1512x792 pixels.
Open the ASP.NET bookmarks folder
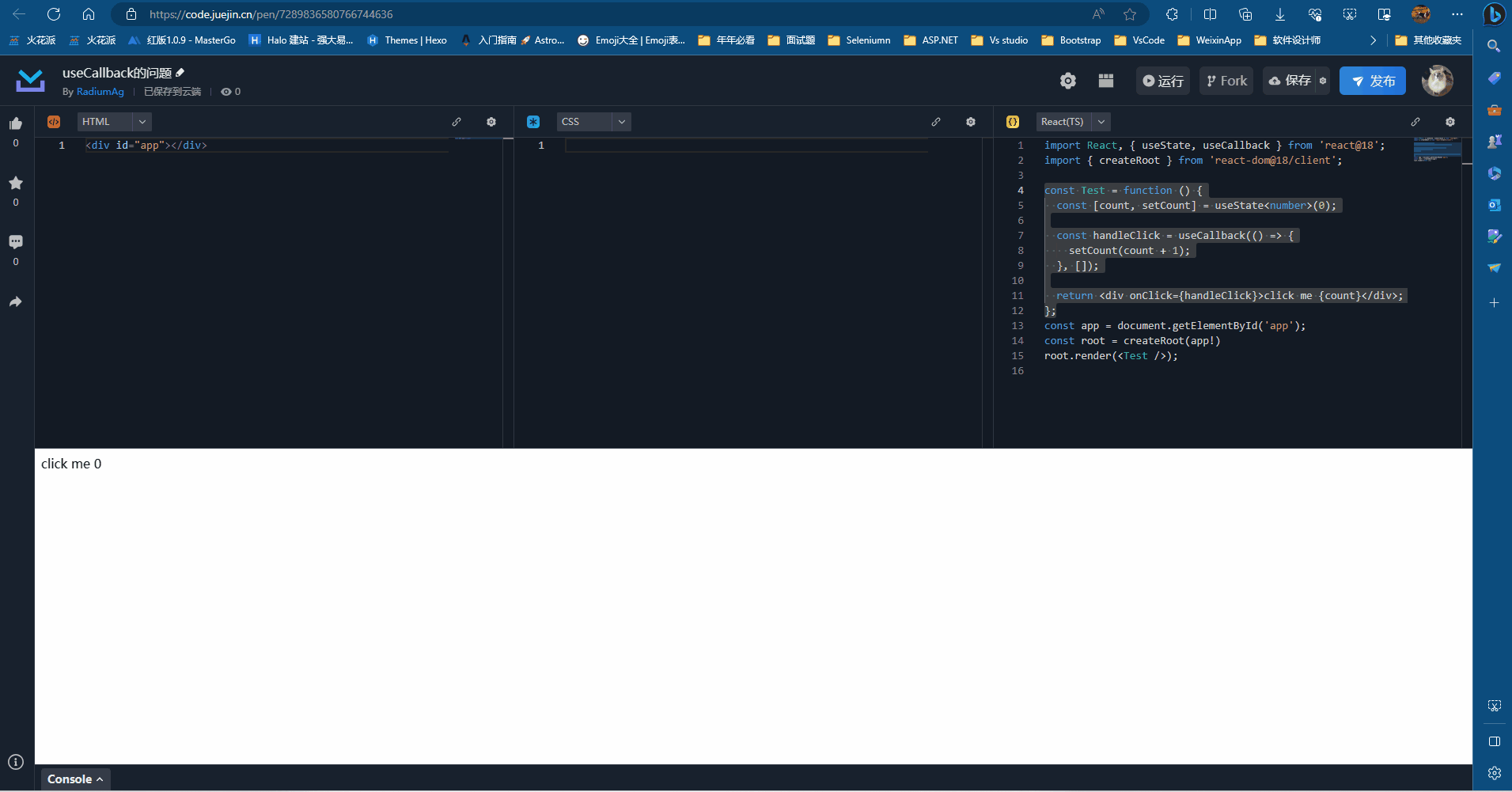[931, 40]
